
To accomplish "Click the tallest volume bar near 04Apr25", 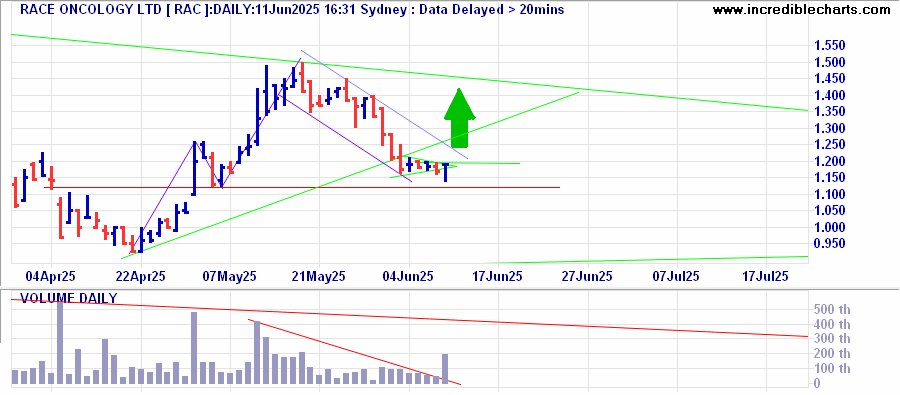I will coord(60,342).
